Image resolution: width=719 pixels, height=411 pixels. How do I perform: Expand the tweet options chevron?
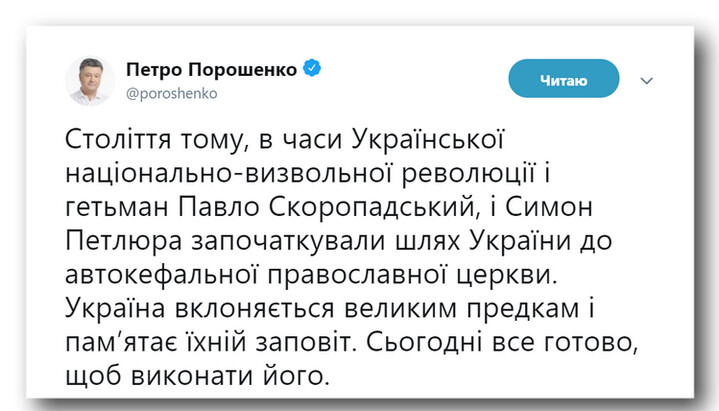tap(647, 81)
